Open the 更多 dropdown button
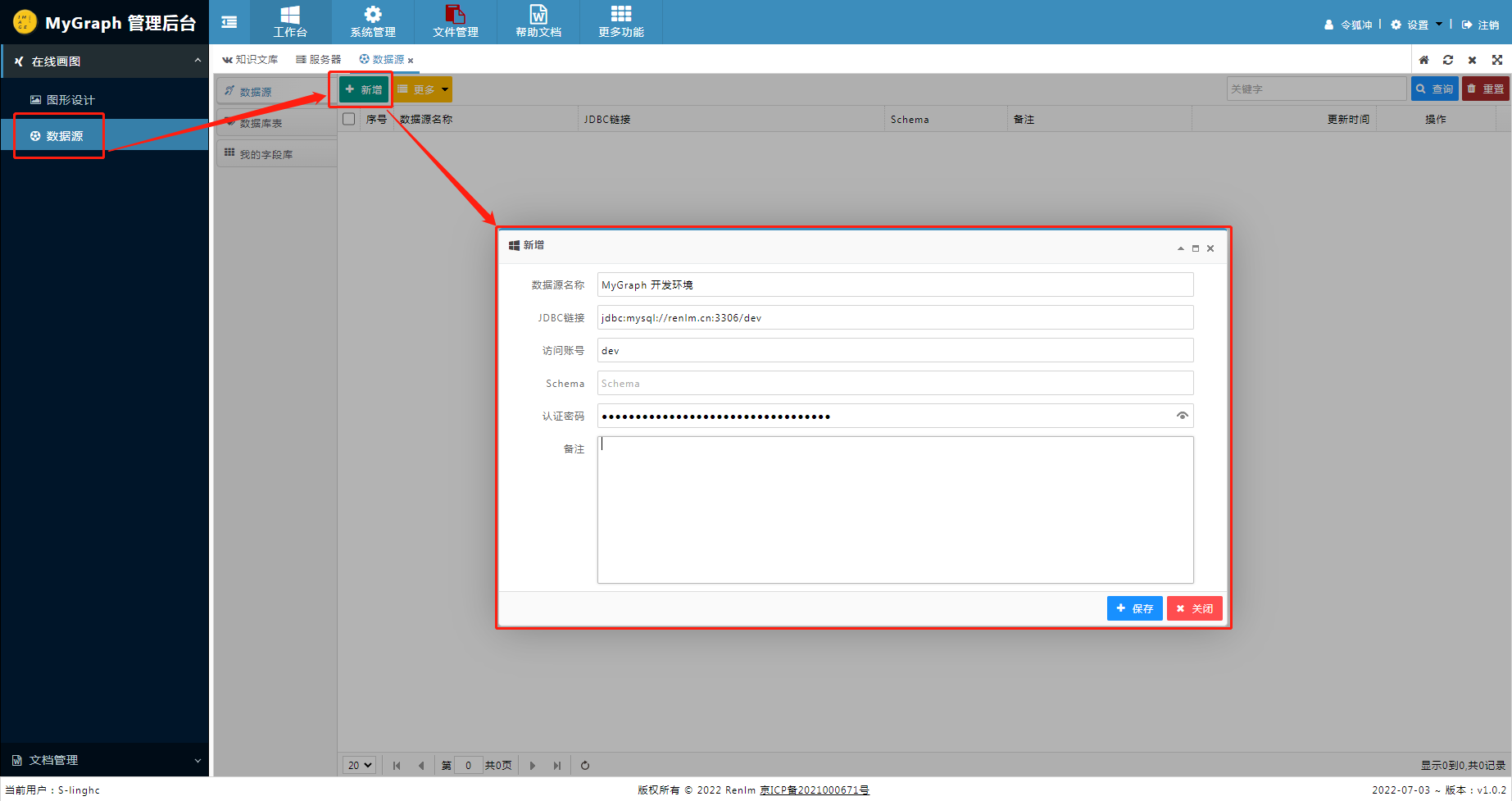 [x=423, y=89]
